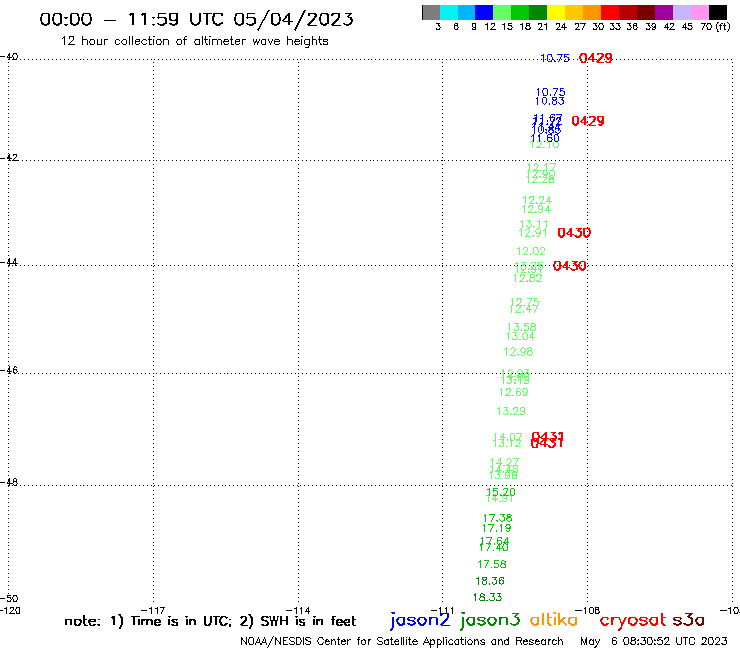This screenshot has width=740, height=650.
Task: Click the wave height reading 13.04
Action: [520, 337]
